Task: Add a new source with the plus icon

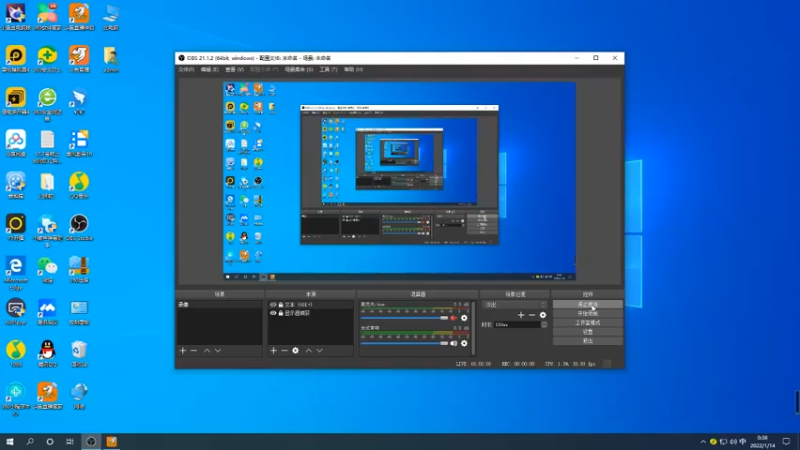Action: point(273,351)
